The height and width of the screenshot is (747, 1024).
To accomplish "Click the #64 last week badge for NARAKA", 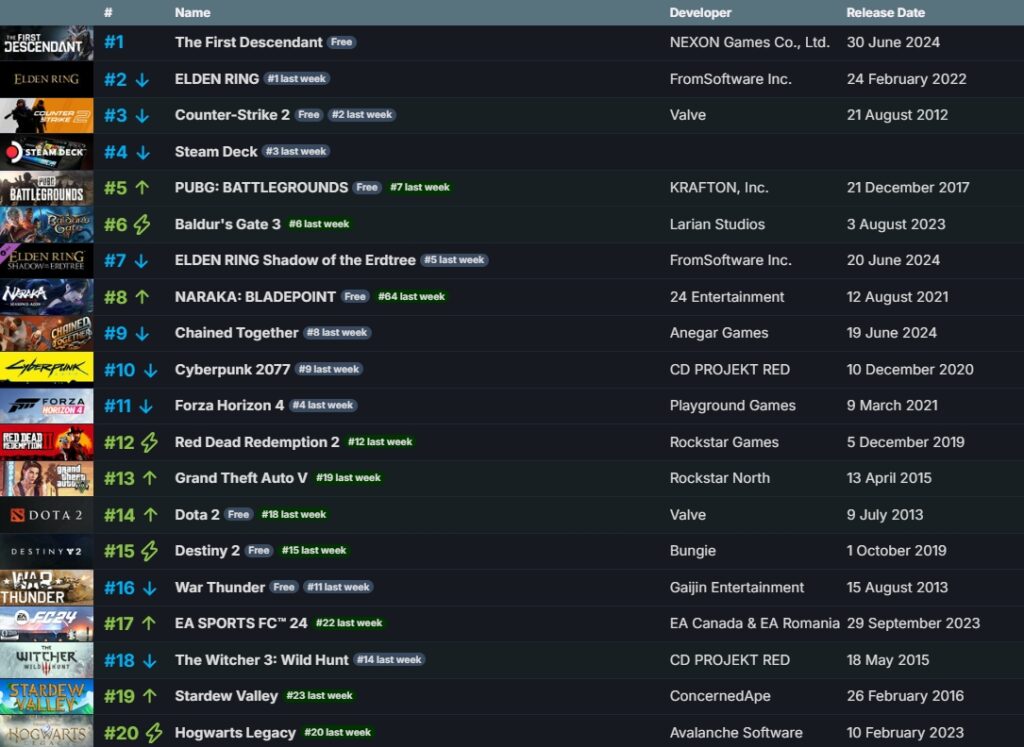I will (411, 297).
